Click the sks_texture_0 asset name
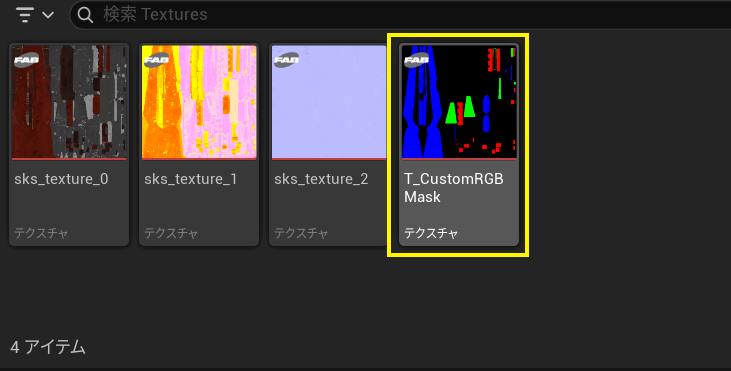This screenshot has width=731, height=371. click(x=61, y=179)
